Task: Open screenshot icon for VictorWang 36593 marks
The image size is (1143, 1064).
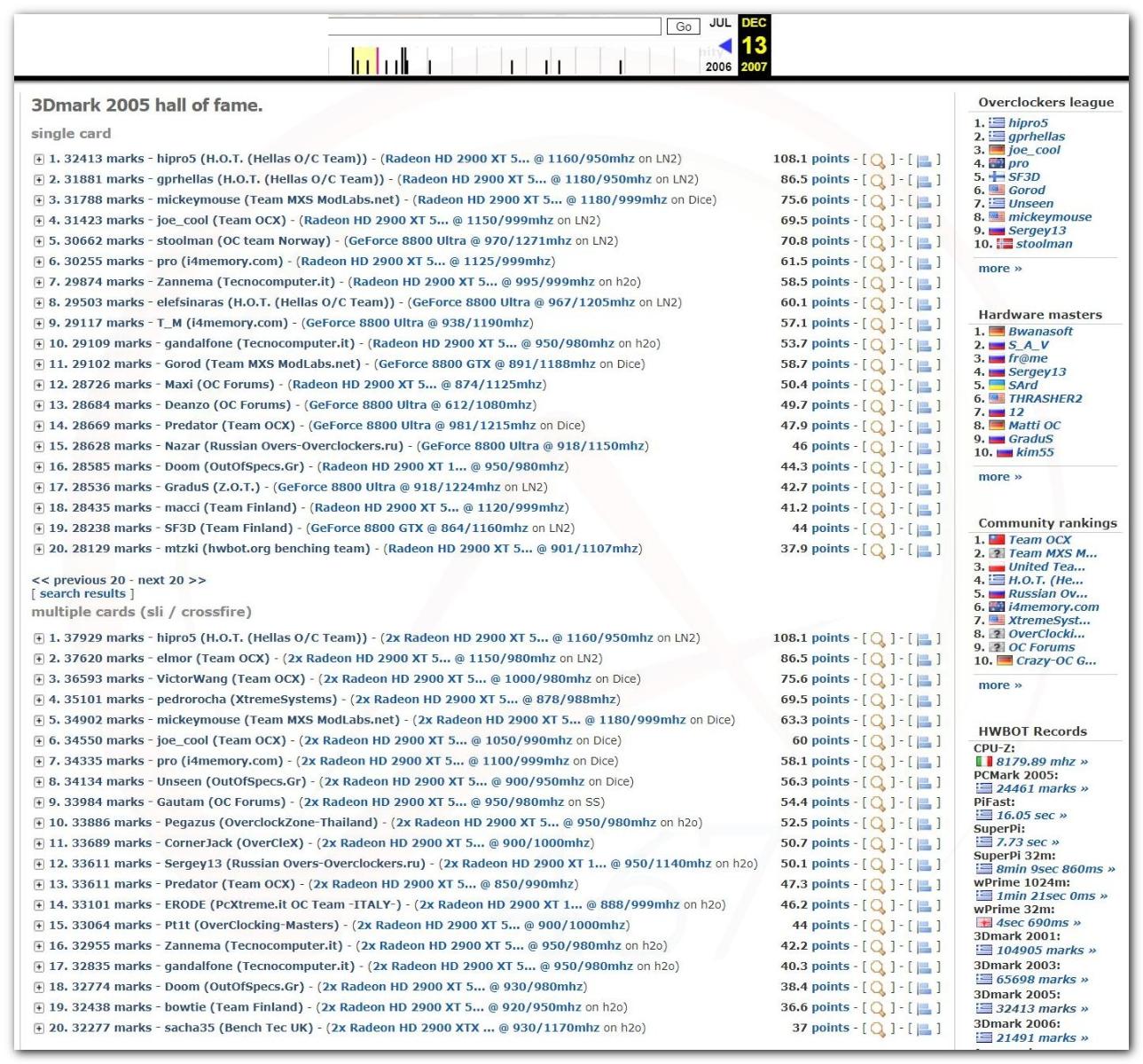Action: coord(924,680)
